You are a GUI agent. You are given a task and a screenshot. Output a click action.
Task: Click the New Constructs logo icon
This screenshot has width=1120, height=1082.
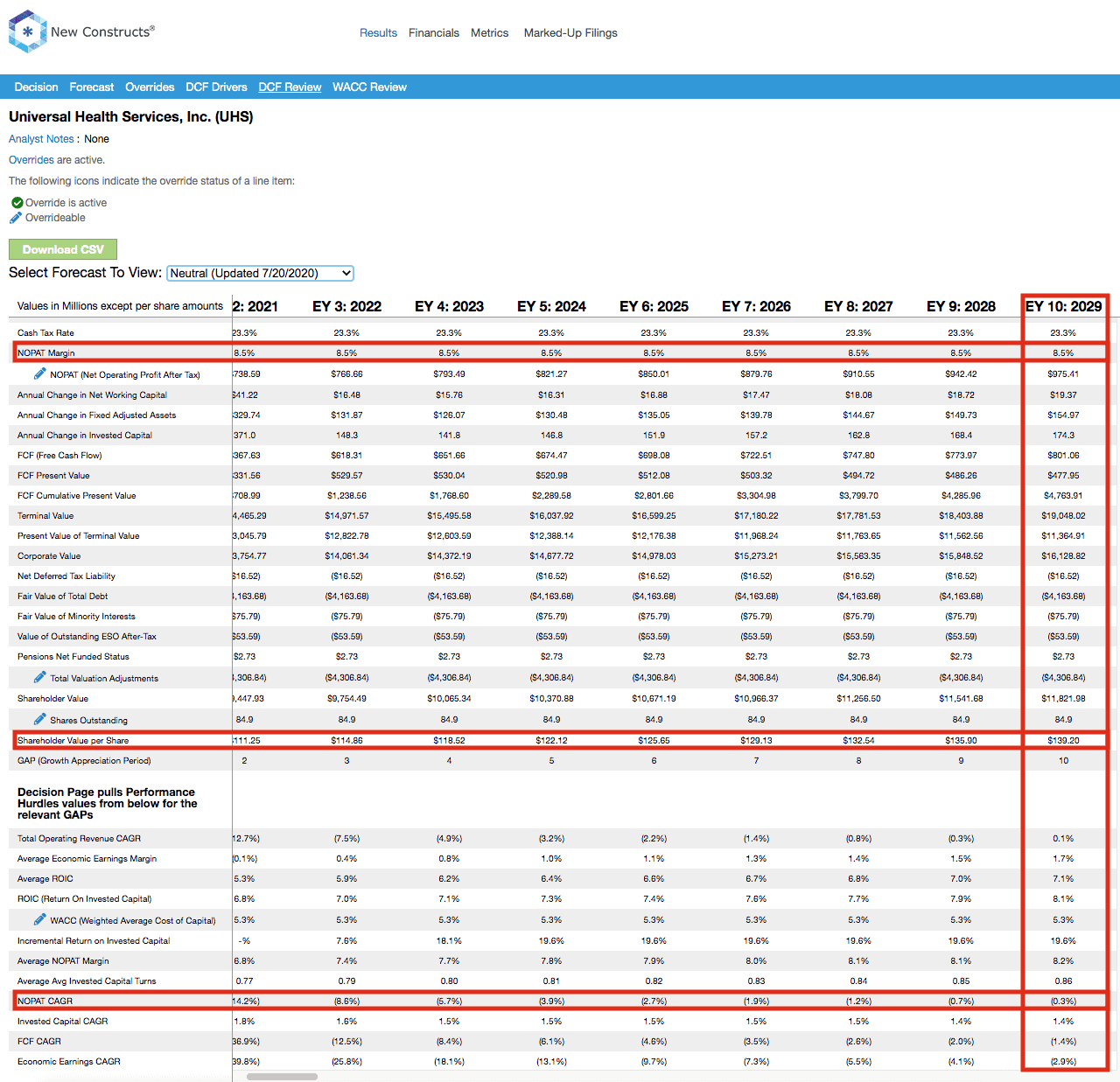click(x=27, y=31)
